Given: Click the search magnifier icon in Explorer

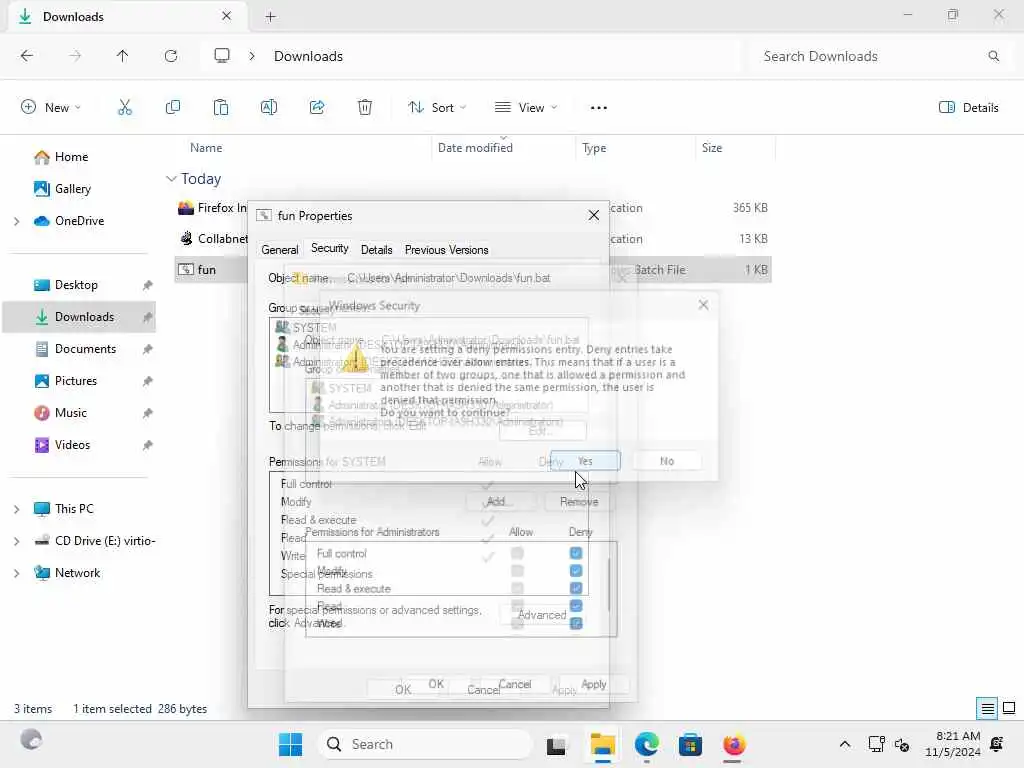Looking at the screenshot, I should [x=993, y=56].
